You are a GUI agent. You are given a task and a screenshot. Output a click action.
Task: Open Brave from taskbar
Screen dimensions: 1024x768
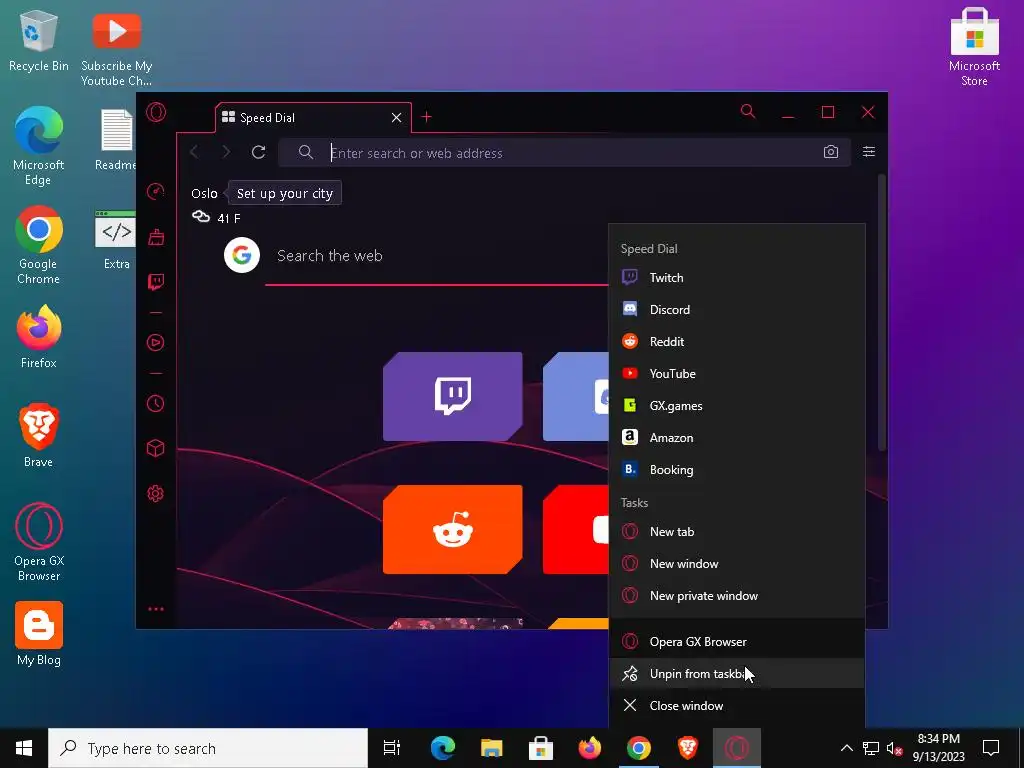coord(688,748)
